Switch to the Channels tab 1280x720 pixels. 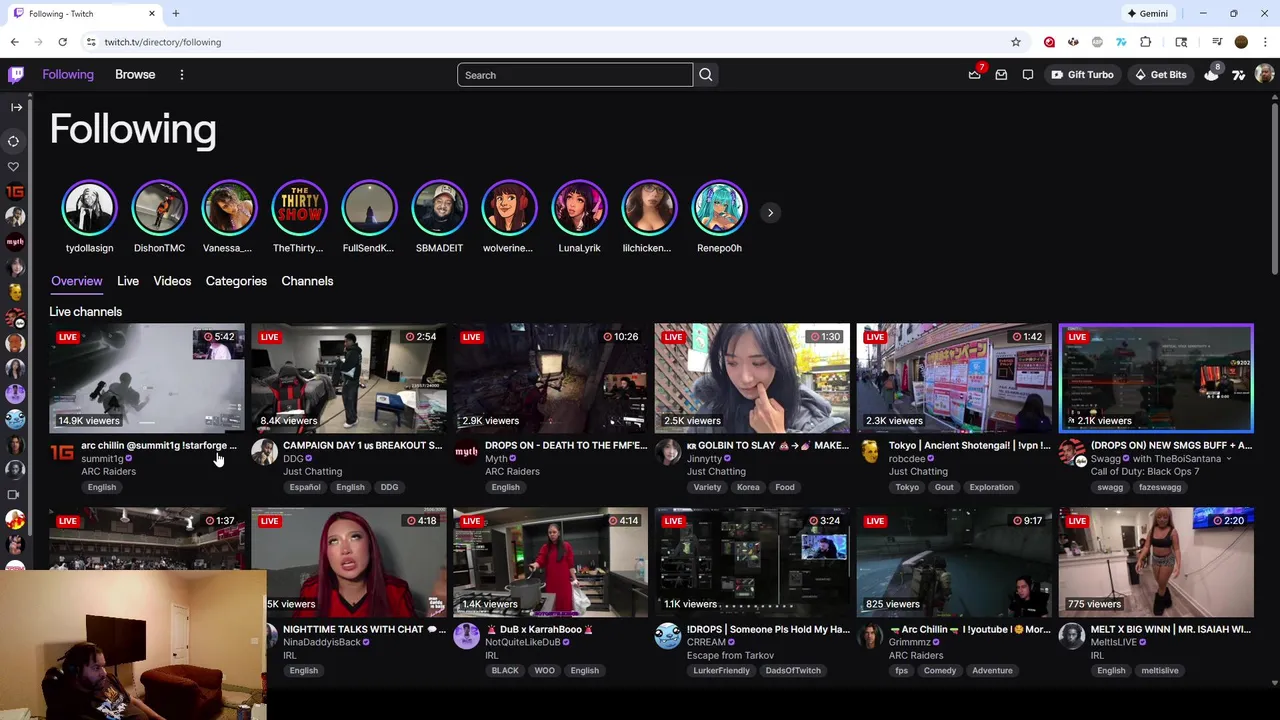click(x=307, y=281)
